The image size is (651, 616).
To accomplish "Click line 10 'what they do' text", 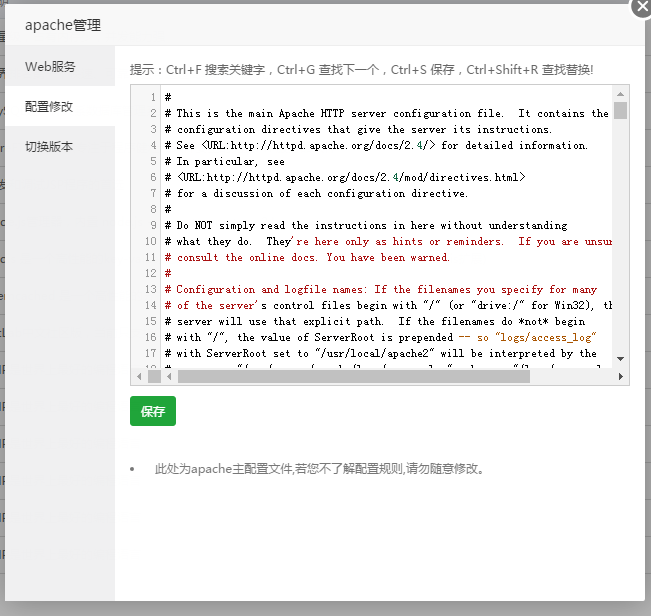I will [388, 241].
